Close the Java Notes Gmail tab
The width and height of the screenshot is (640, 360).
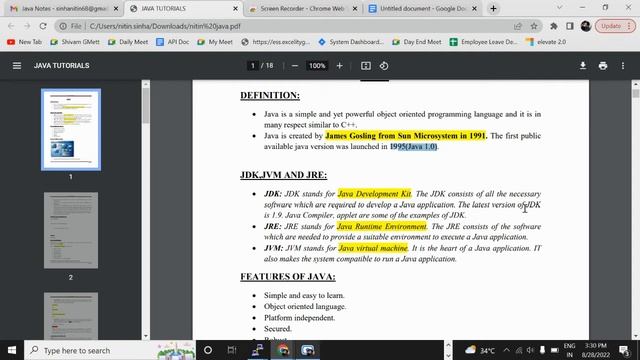pyautogui.click(x=116, y=9)
